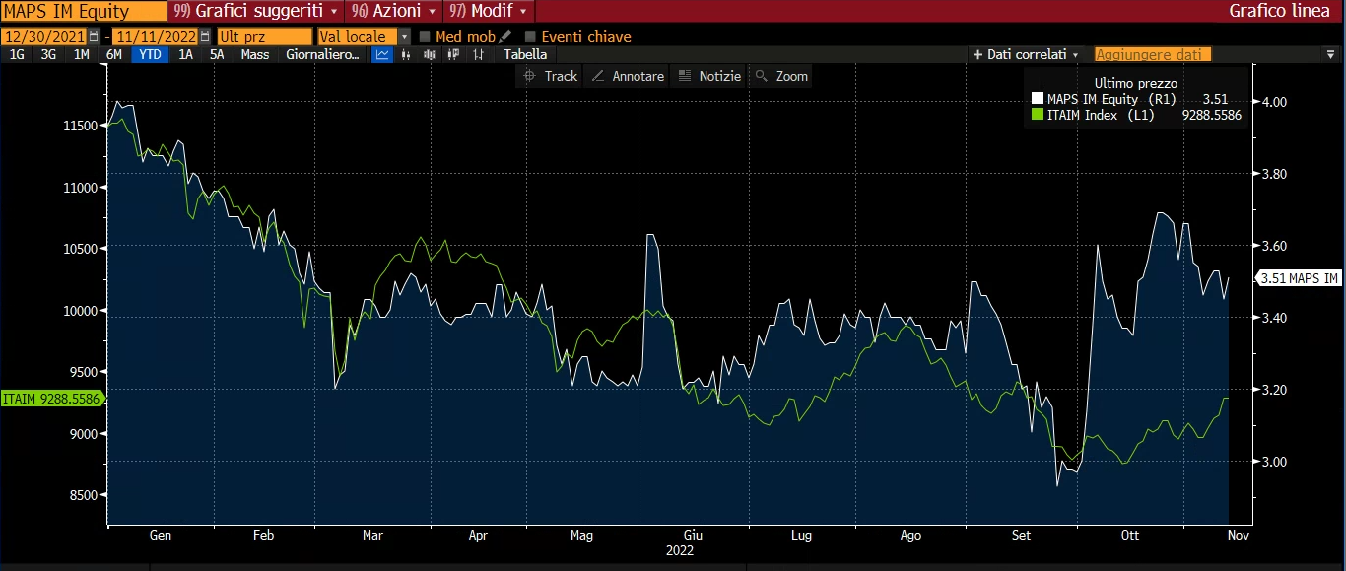Viewport: 1346px width, 571px height.
Task: Open the Azioni menu
Action: coord(393,11)
